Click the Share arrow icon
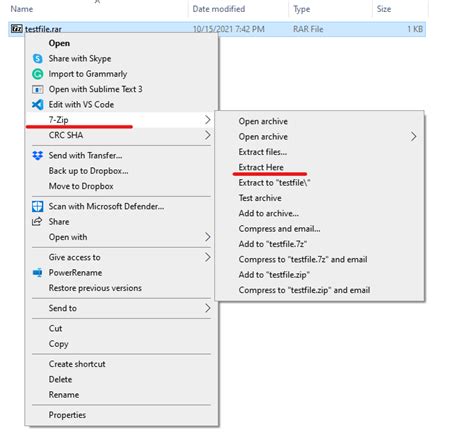Image resolution: width=474 pixels, height=436 pixels. [x=37, y=221]
